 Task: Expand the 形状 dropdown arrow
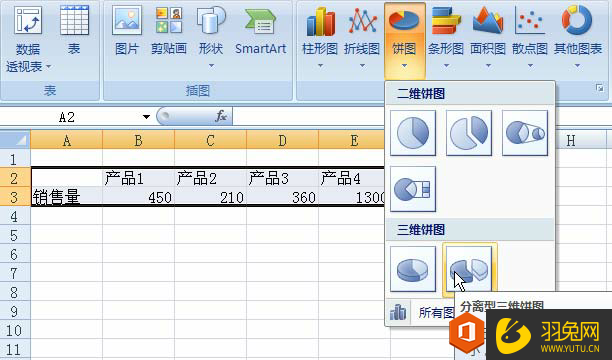[x=211, y=66]
